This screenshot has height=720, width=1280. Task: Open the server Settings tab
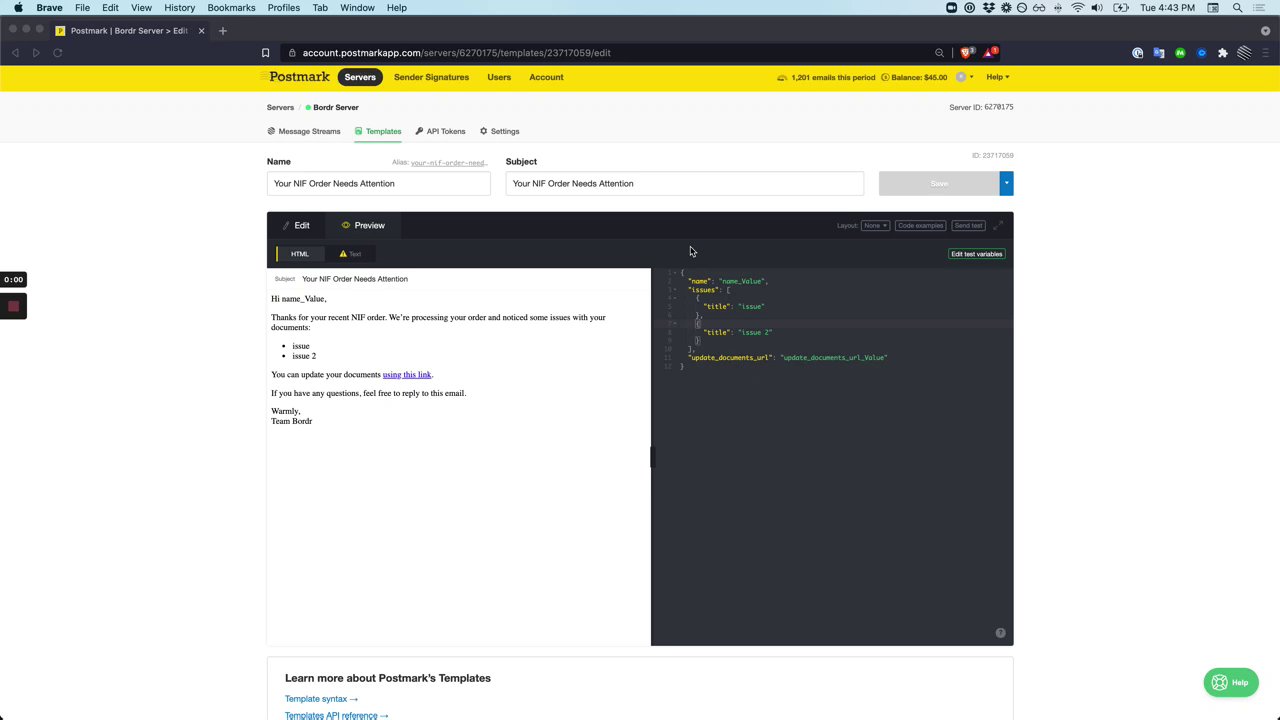(x=499, y=131)
